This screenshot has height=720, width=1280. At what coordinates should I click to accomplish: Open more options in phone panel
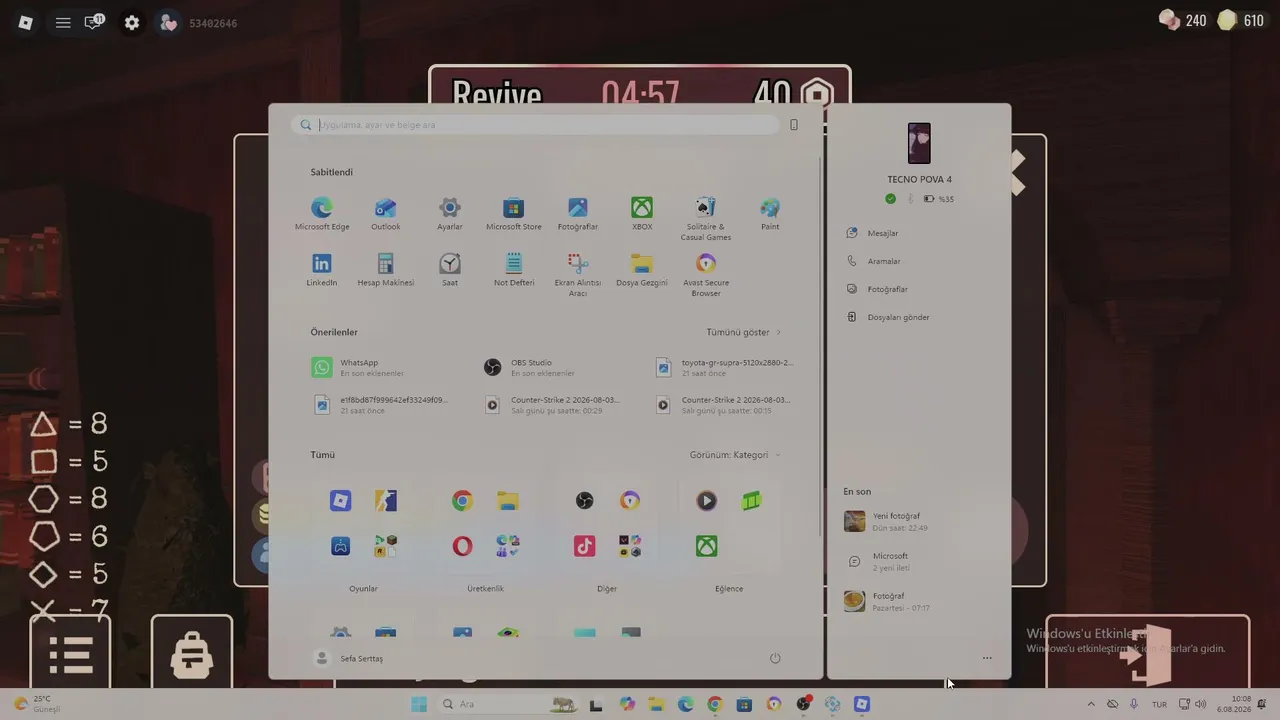(987, 658)
